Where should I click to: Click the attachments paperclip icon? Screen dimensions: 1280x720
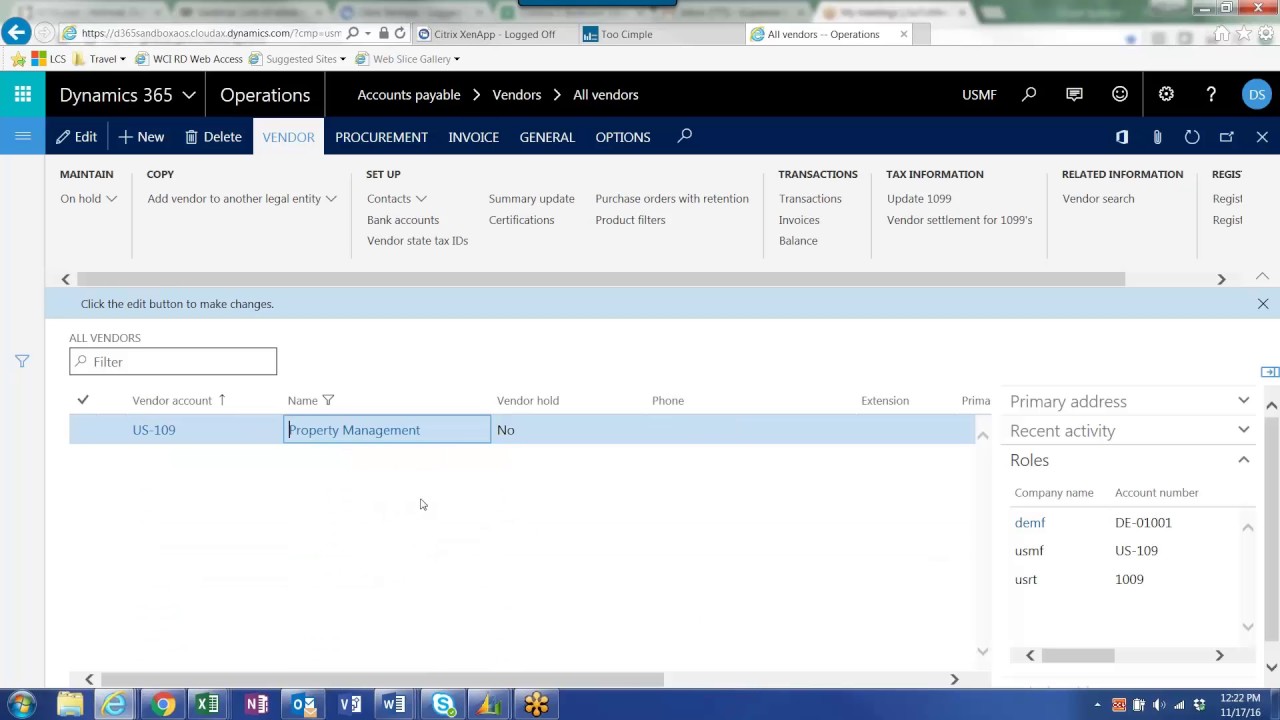pyautogui.click(x=1157, y=137)
